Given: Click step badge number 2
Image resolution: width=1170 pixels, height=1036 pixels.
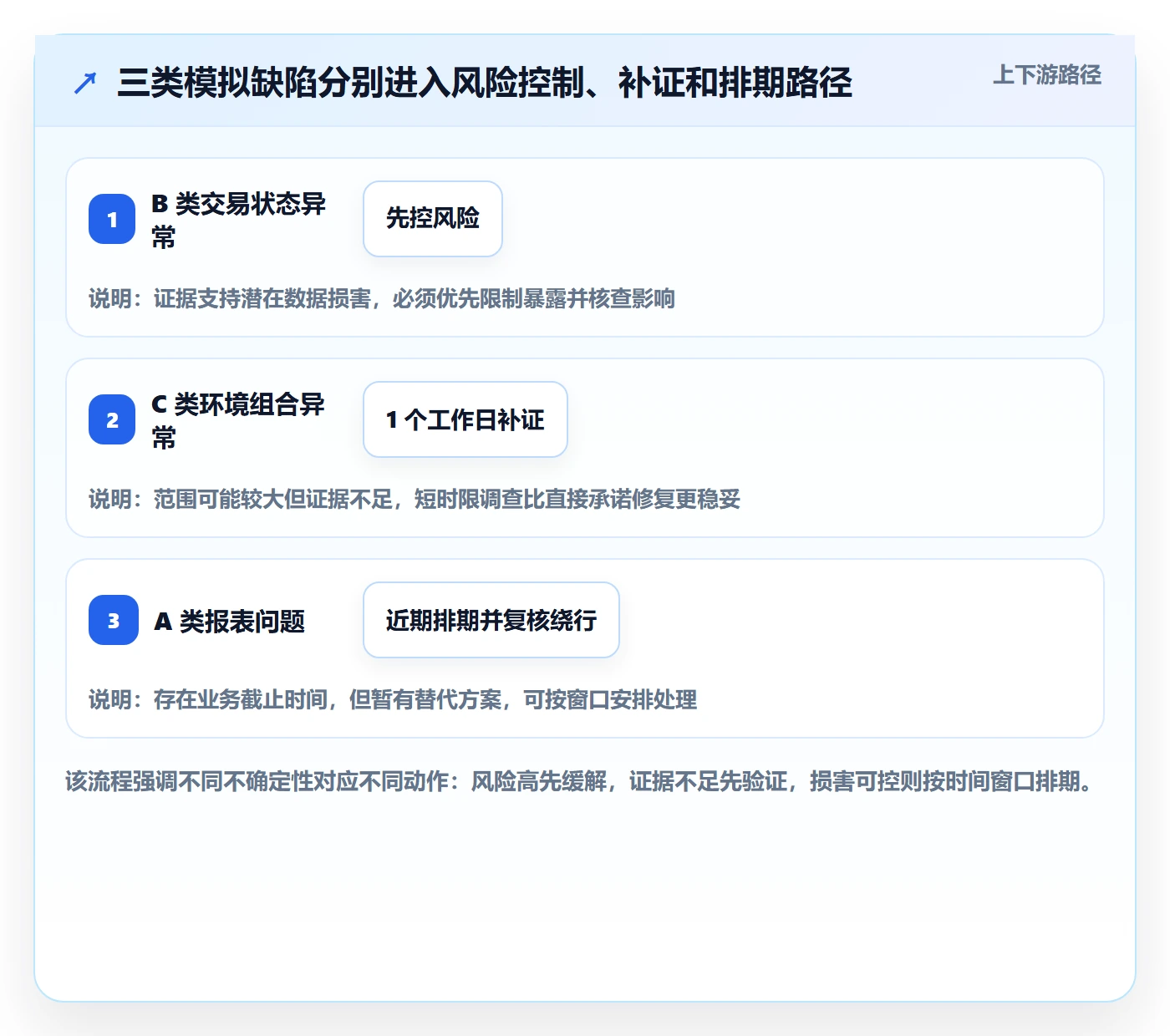Looking at the screenshot, I should point(112,419).
